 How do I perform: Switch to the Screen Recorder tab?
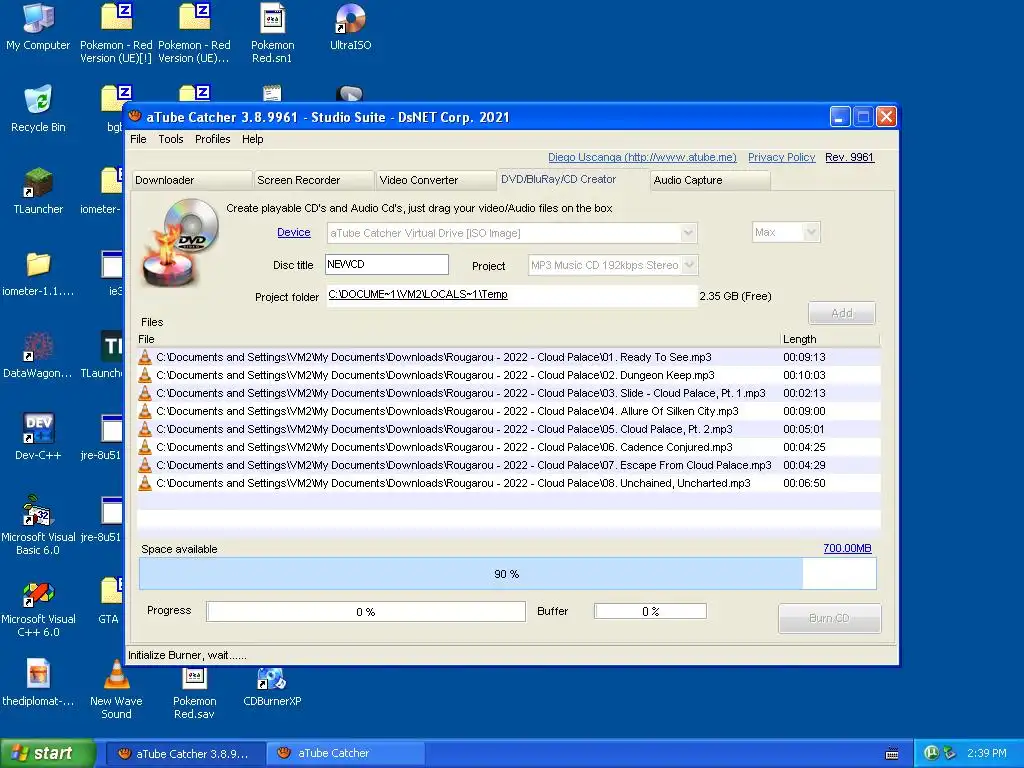click(314, 180)
